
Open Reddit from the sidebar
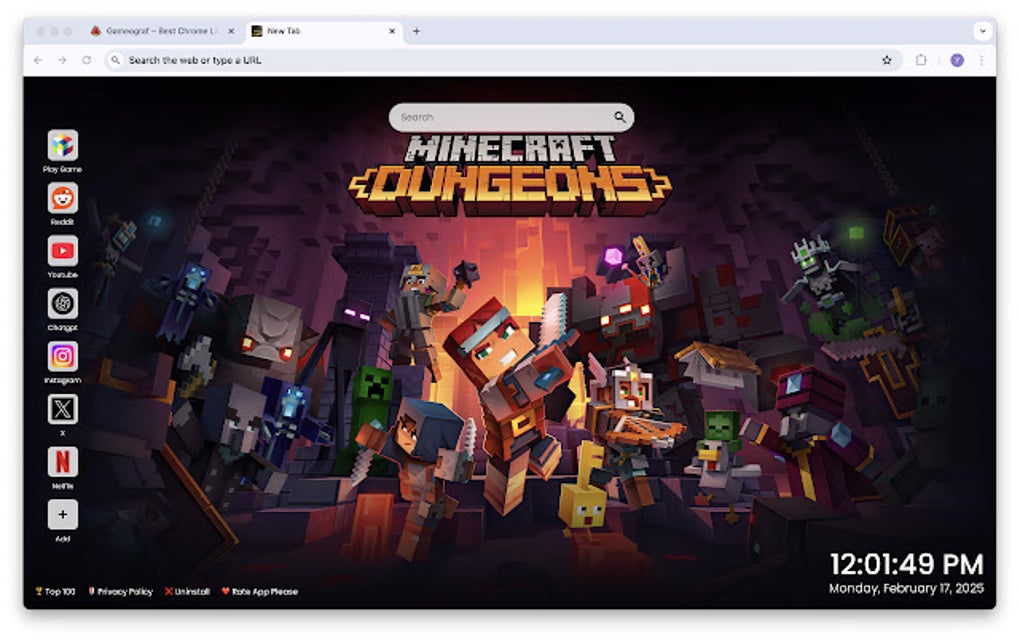[62, 198]
